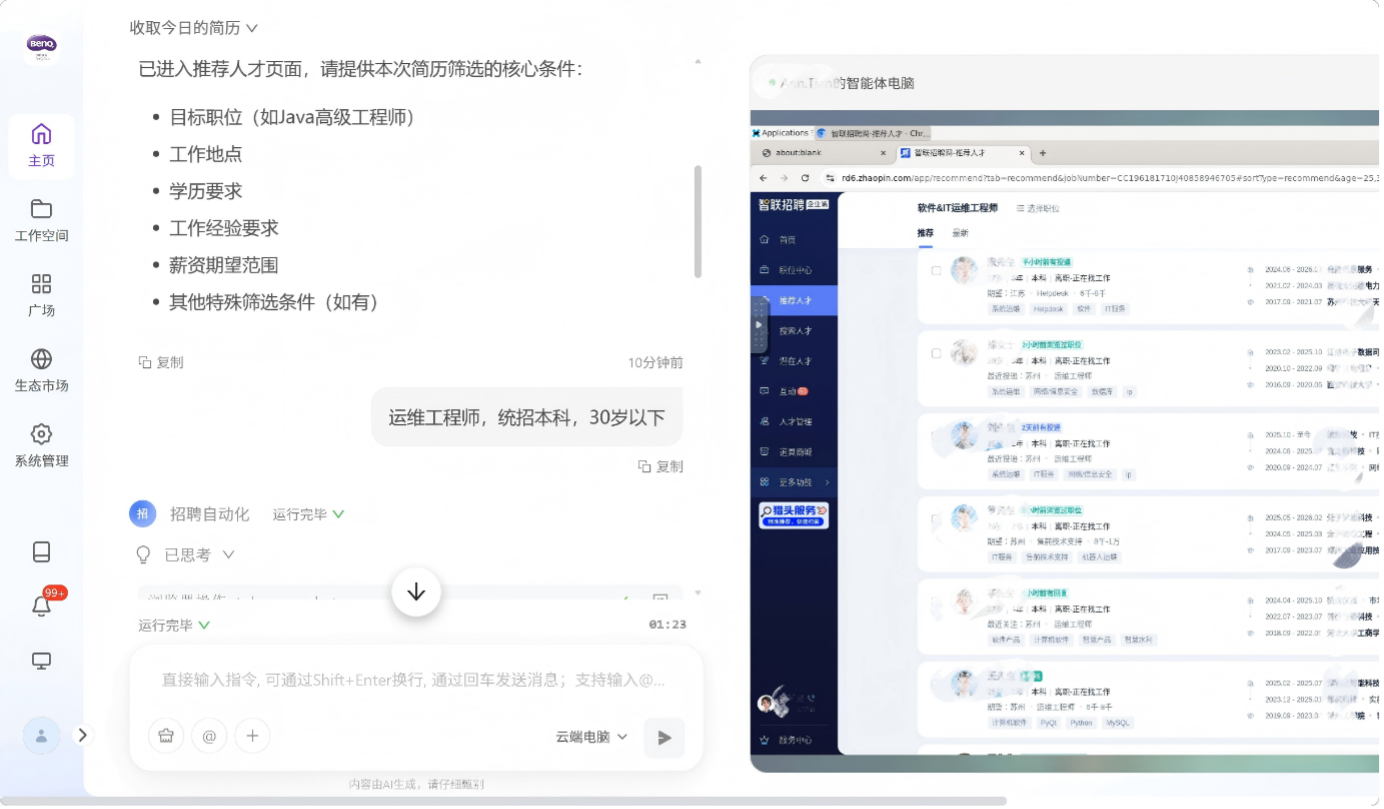Click the monitor icon in left sidebar

coord(41,661)
